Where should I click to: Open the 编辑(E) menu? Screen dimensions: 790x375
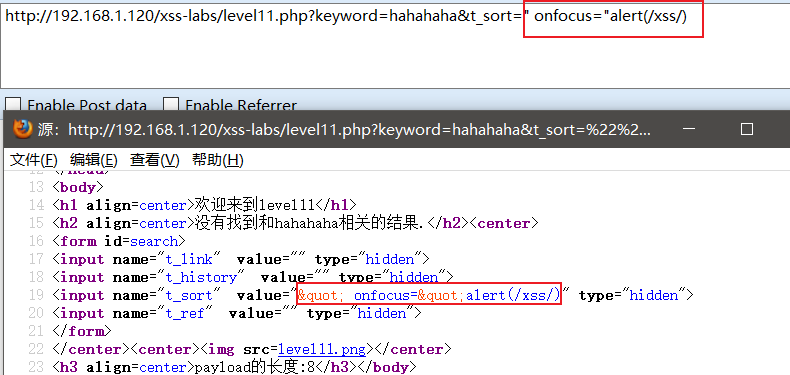pyautogui.click(x=94, y=160)
